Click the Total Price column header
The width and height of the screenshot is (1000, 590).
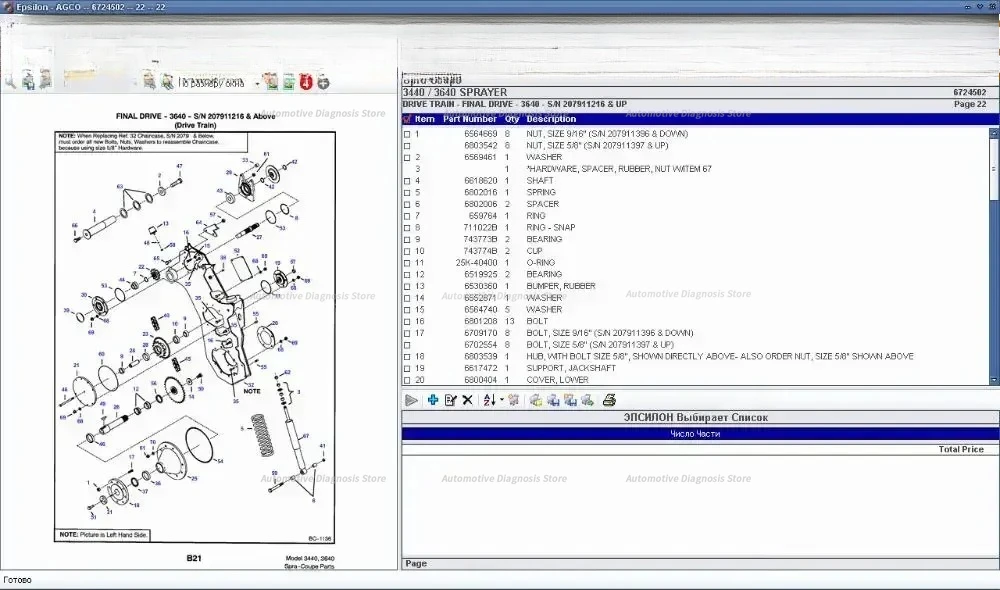pos(960,449)
